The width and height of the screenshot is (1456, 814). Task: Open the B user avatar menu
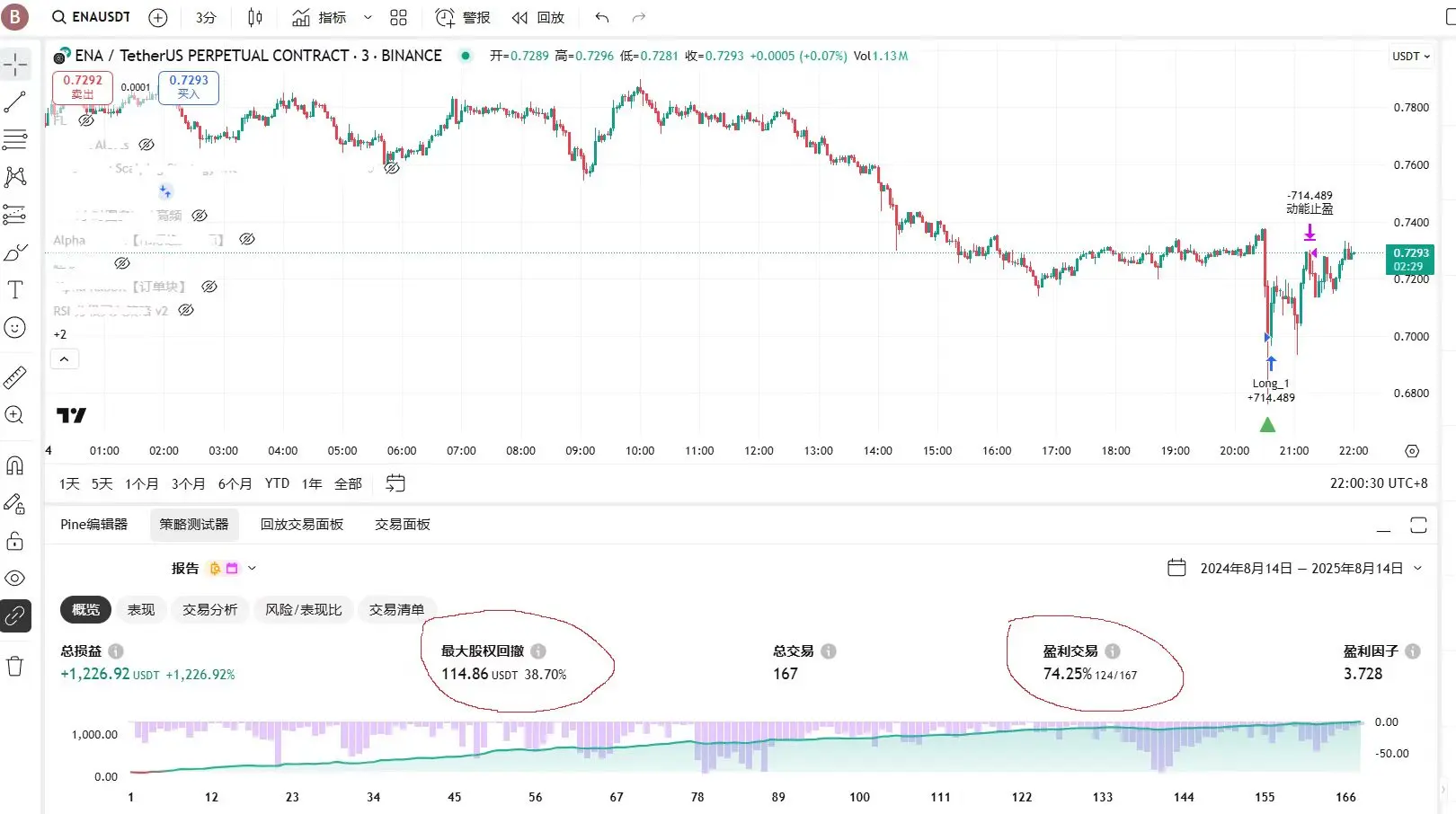pyautogui.click(x=14, y=16)
